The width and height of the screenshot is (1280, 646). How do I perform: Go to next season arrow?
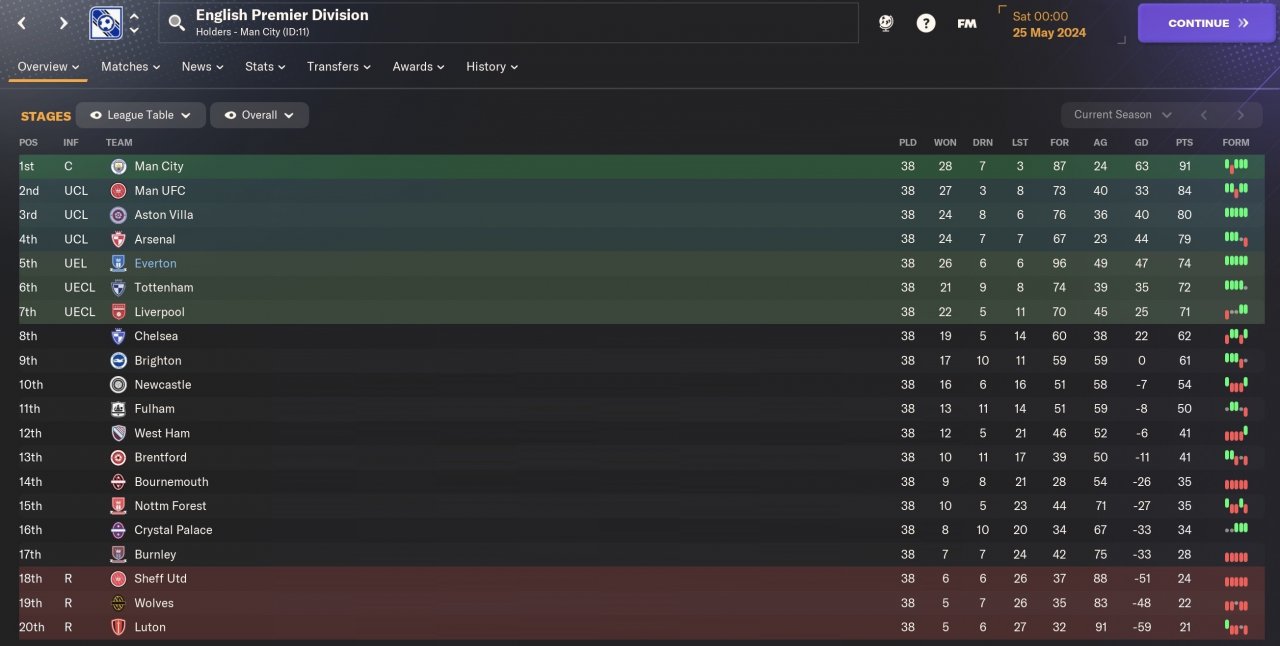1241,115
